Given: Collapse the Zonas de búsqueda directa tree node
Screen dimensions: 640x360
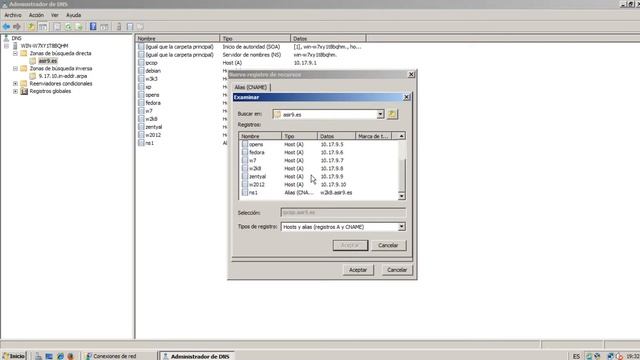Looking at the screenshot, I should coord(15,53).
